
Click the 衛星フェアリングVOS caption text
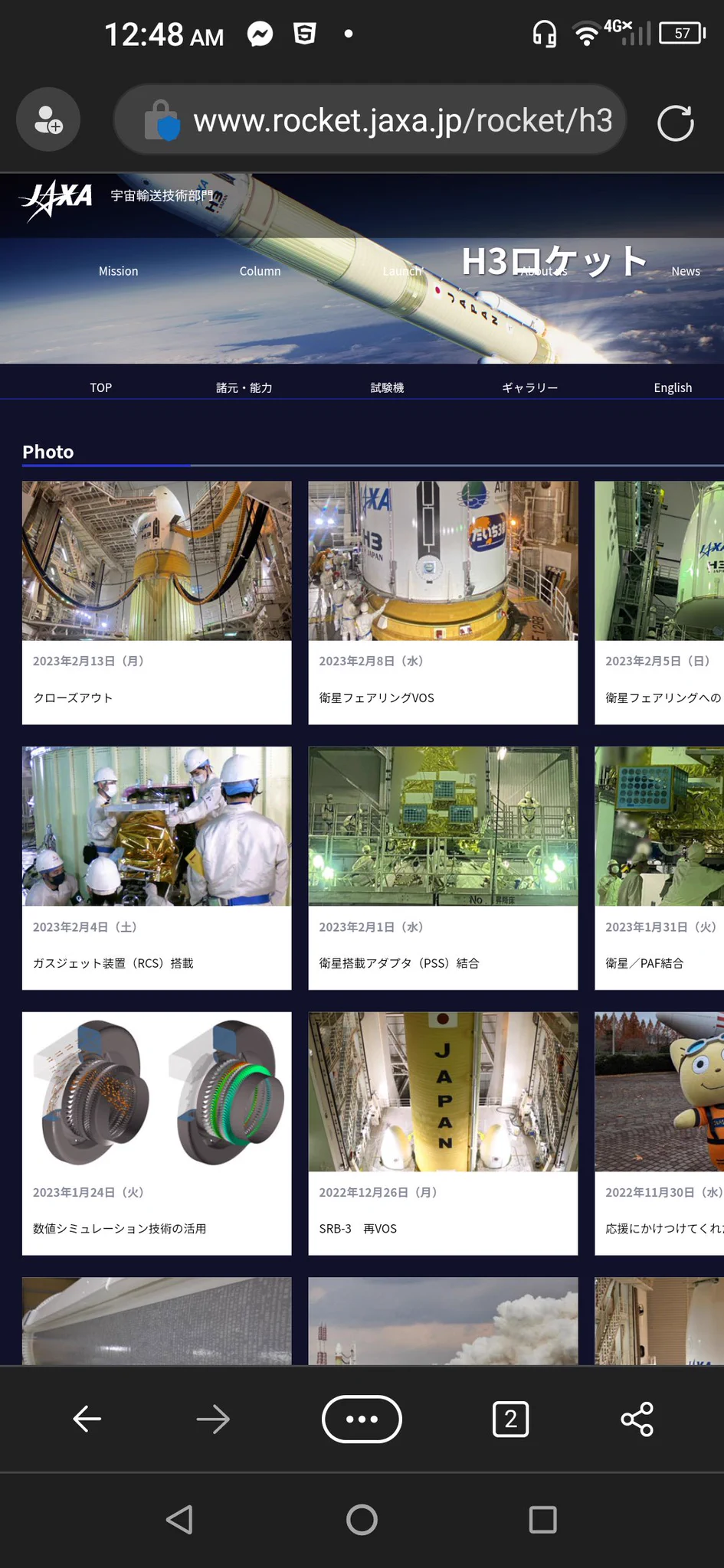coord(376,697)
